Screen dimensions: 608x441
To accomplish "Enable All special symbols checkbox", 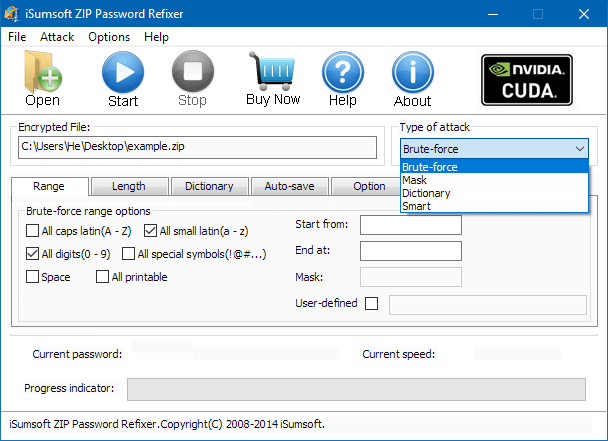I will [128, 253].
